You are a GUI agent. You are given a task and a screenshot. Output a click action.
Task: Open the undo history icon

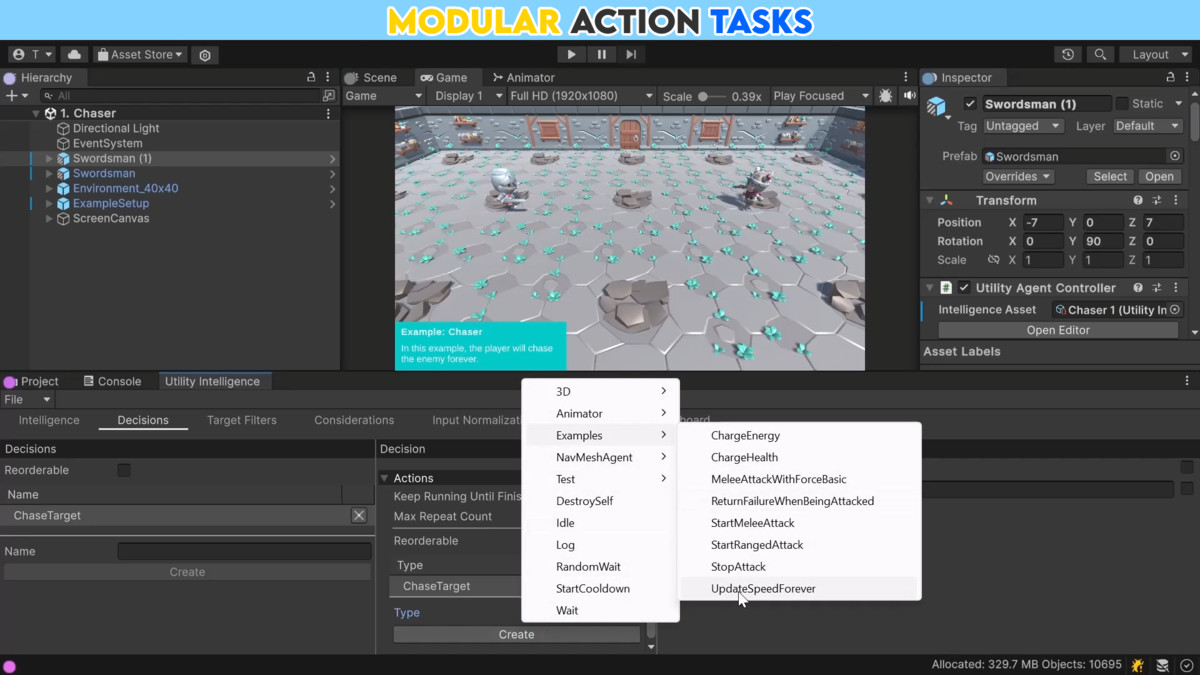pos(1068,55)
